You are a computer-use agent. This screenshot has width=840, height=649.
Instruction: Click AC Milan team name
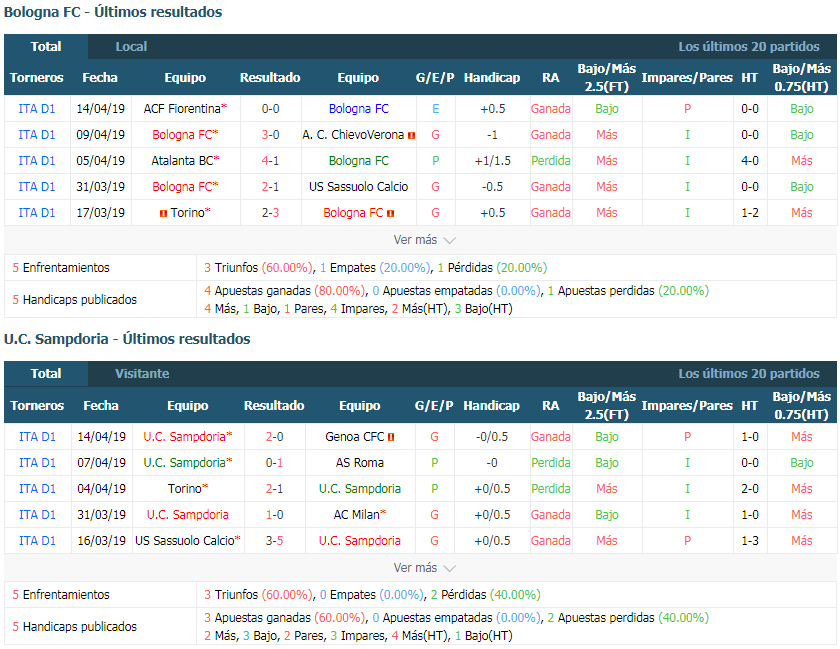[x=356, y=514]
